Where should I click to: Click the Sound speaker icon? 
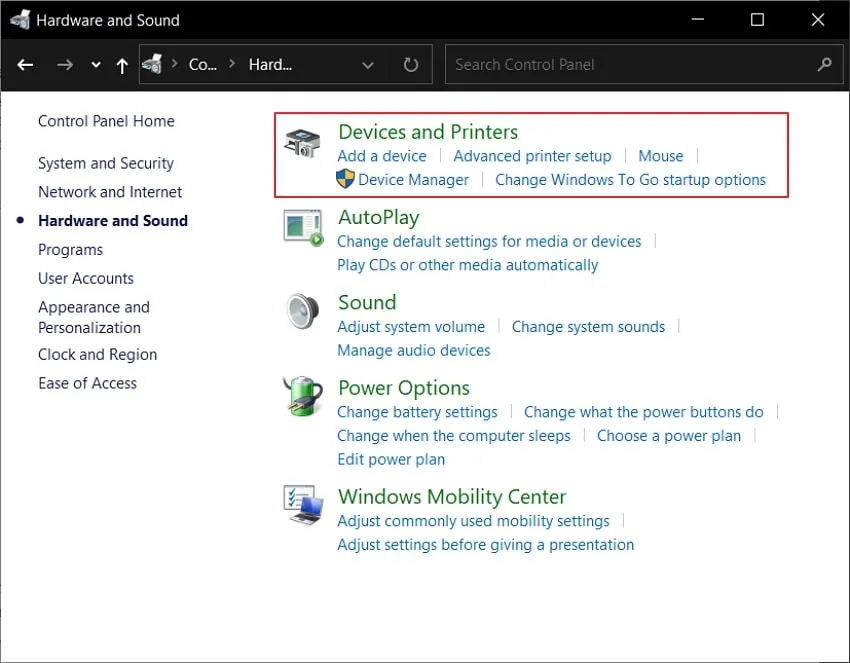point(302,311)
